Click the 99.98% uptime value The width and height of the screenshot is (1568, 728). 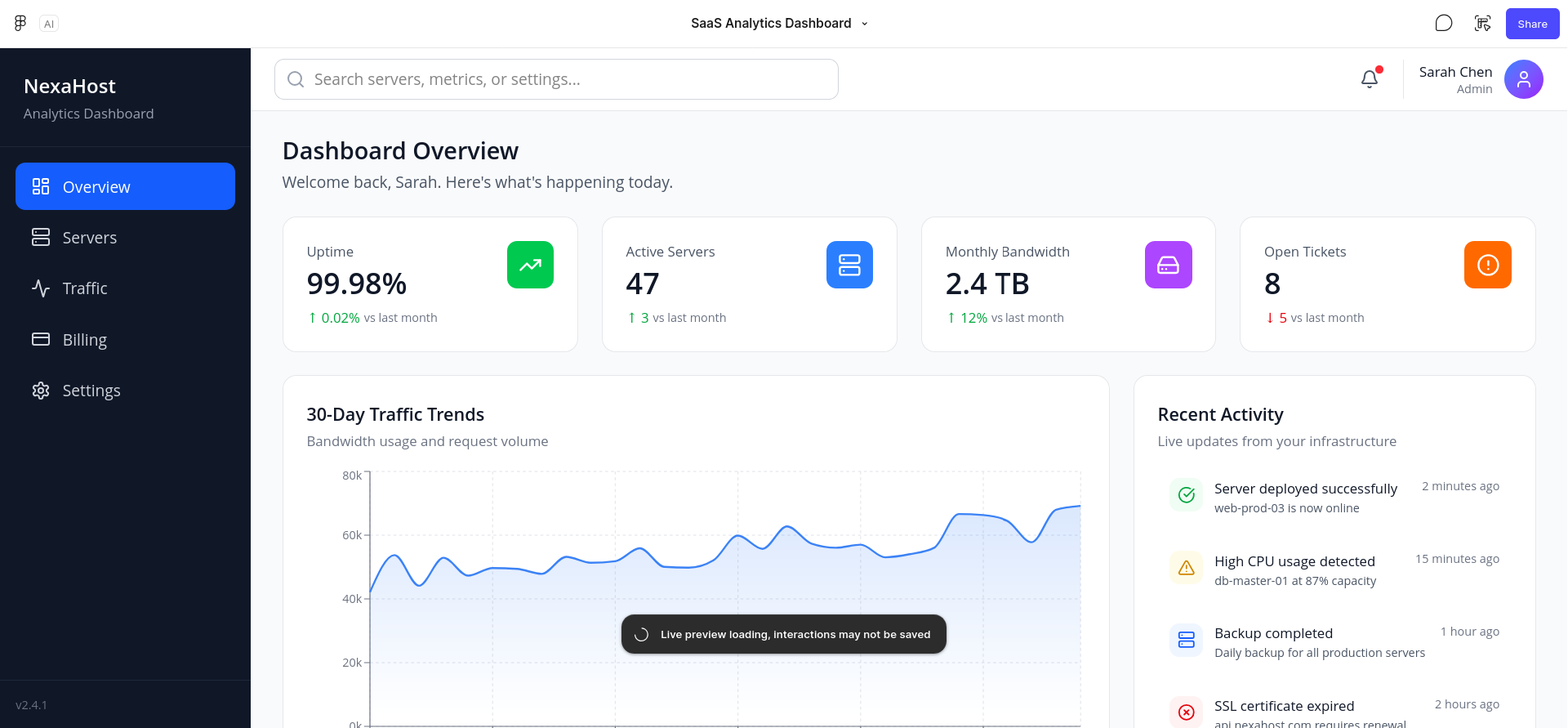357,284
